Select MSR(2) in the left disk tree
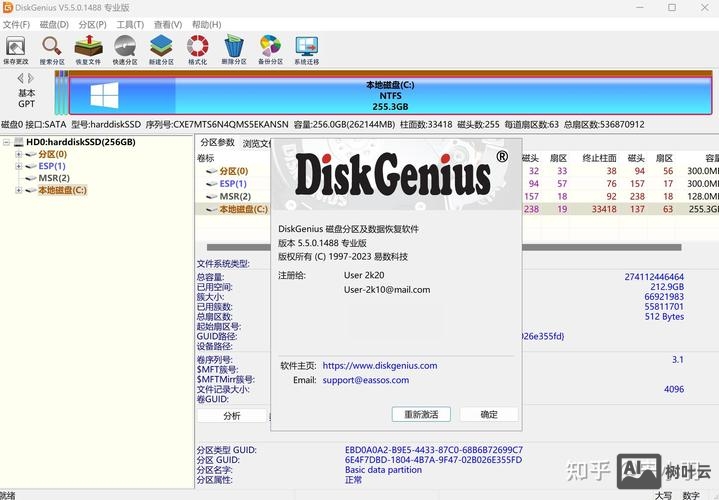Viewport: 719px width, 500px height. [x=54, y=178]
